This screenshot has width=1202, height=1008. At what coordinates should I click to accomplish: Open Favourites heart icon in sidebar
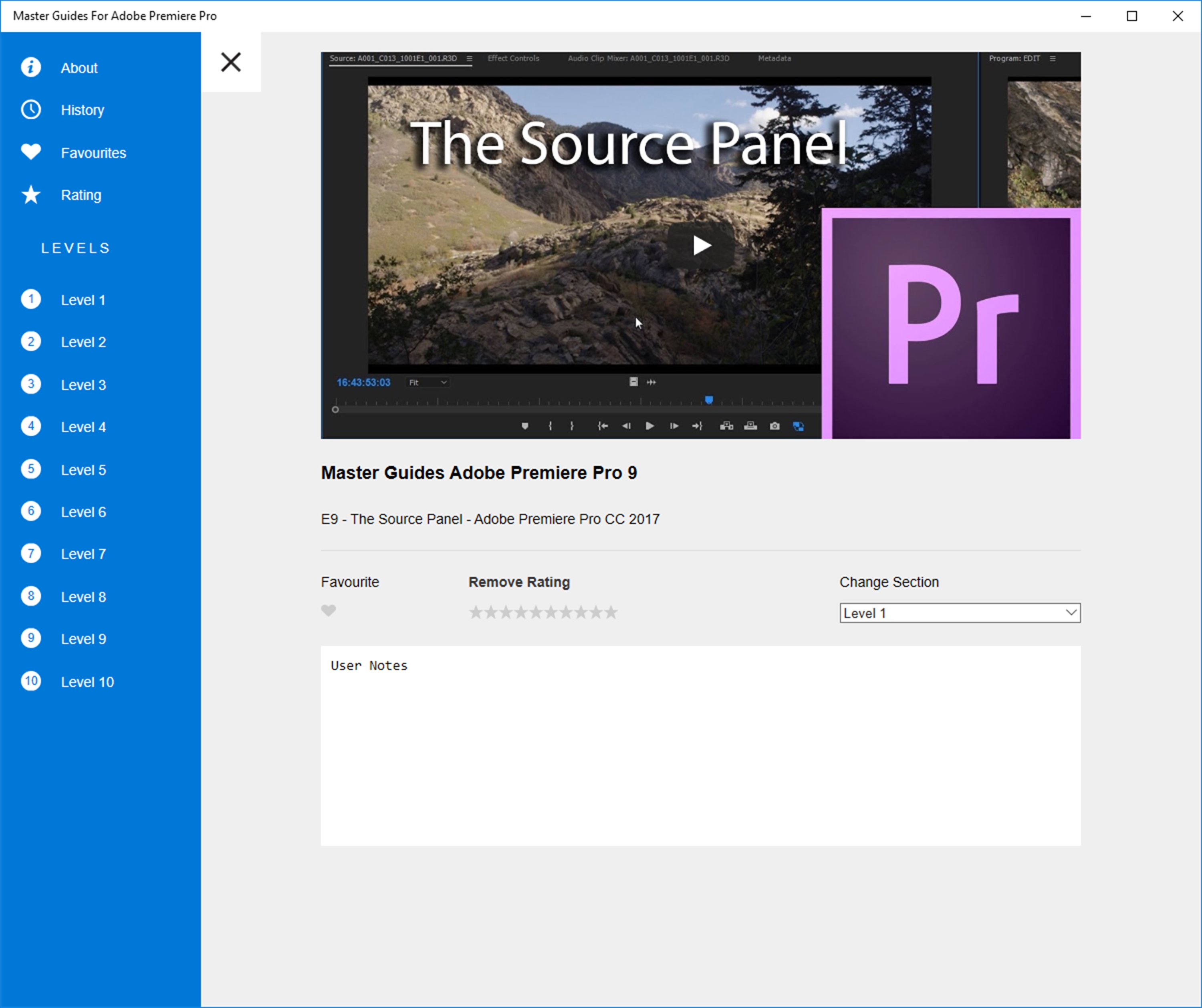31,152
